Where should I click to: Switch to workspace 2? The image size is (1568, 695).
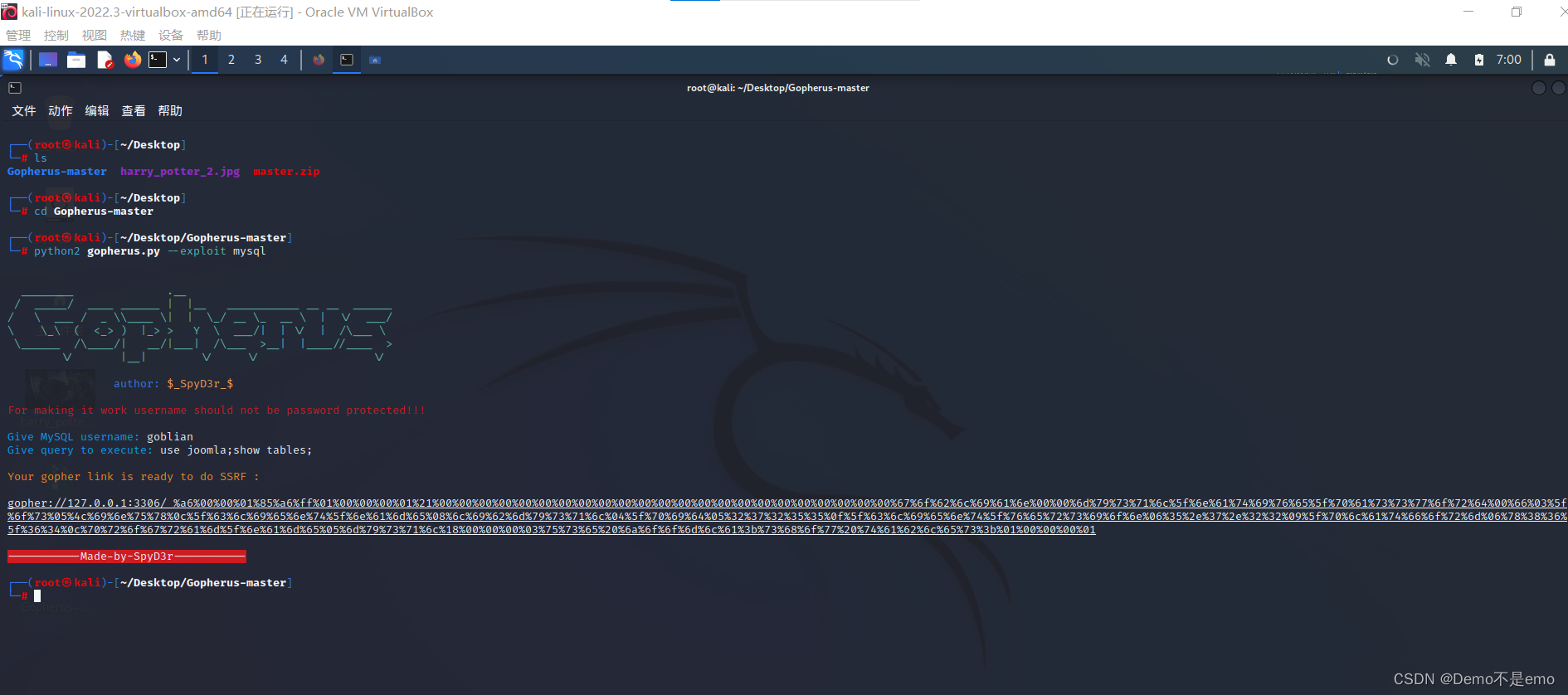tap(231, 60)
